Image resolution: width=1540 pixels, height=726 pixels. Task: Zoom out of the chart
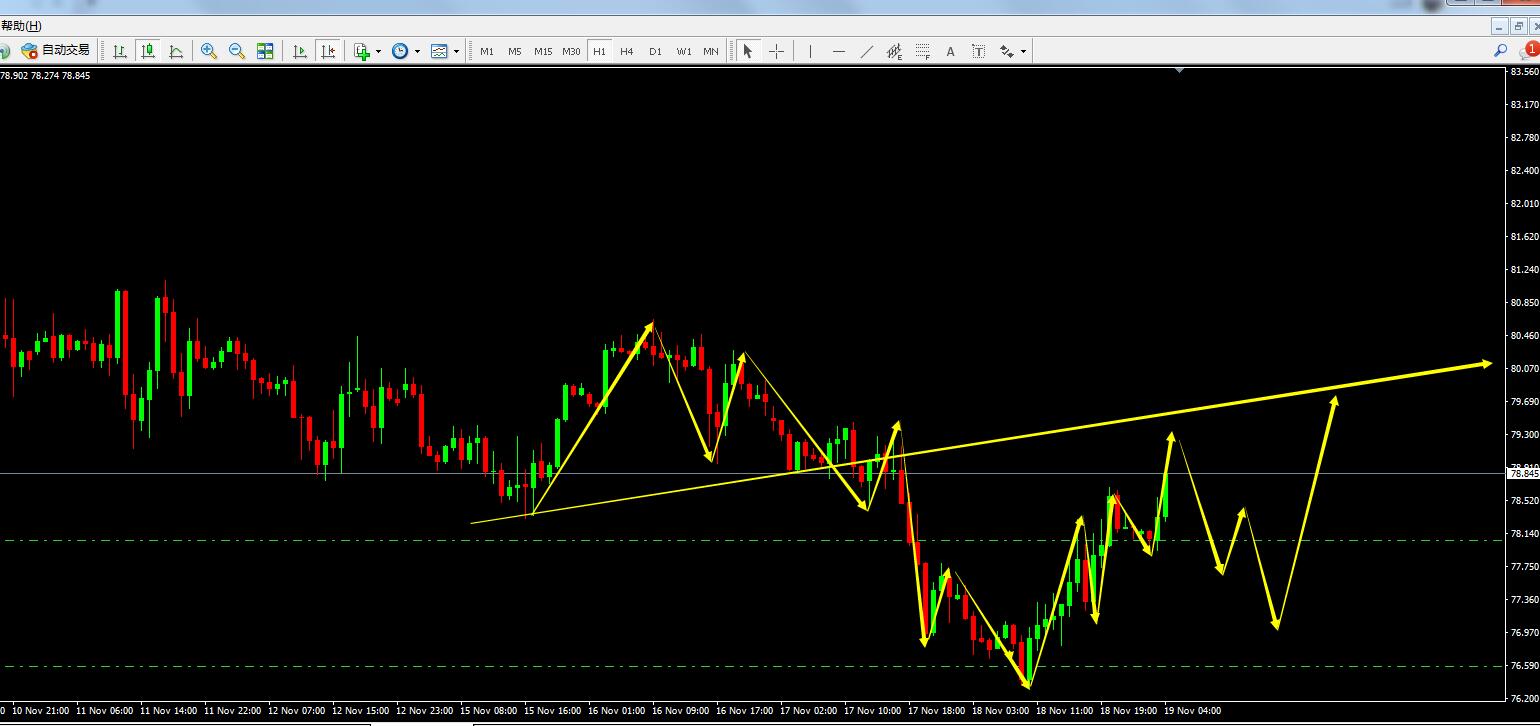(237, 50)
